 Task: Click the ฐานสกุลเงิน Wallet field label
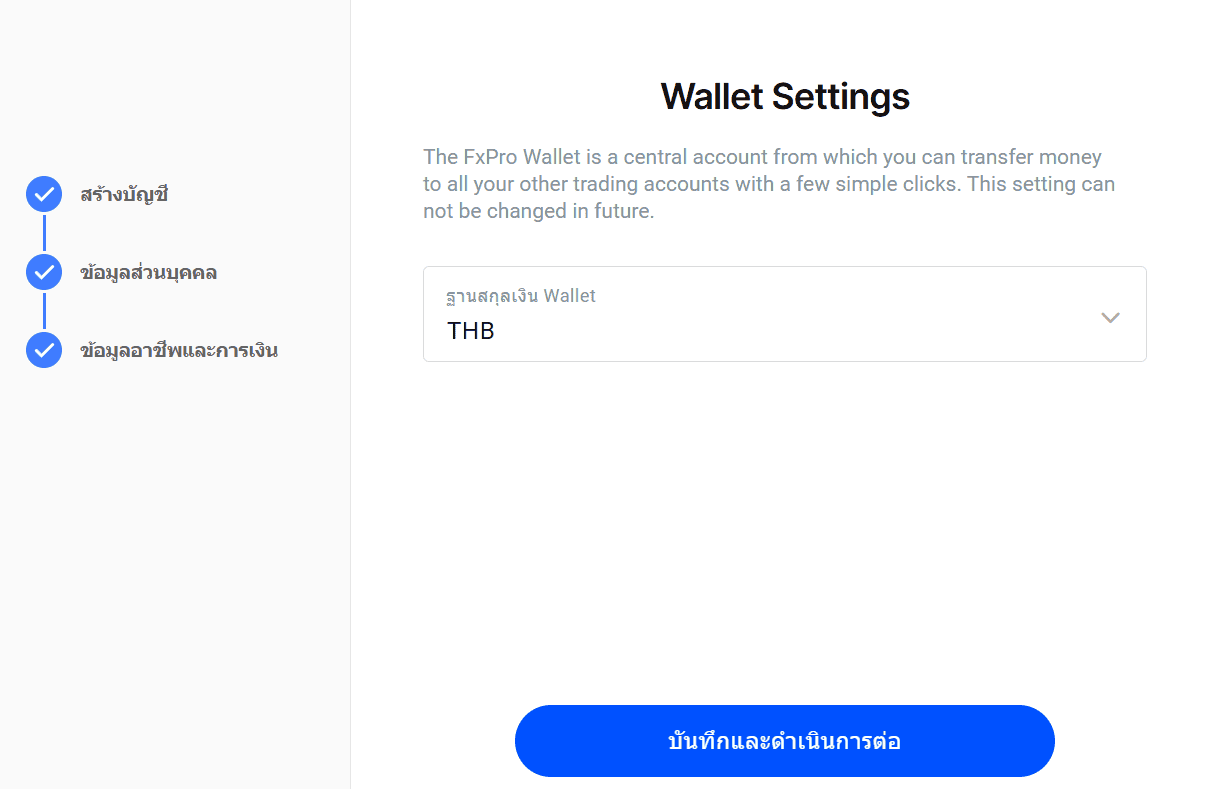(521, 296)
